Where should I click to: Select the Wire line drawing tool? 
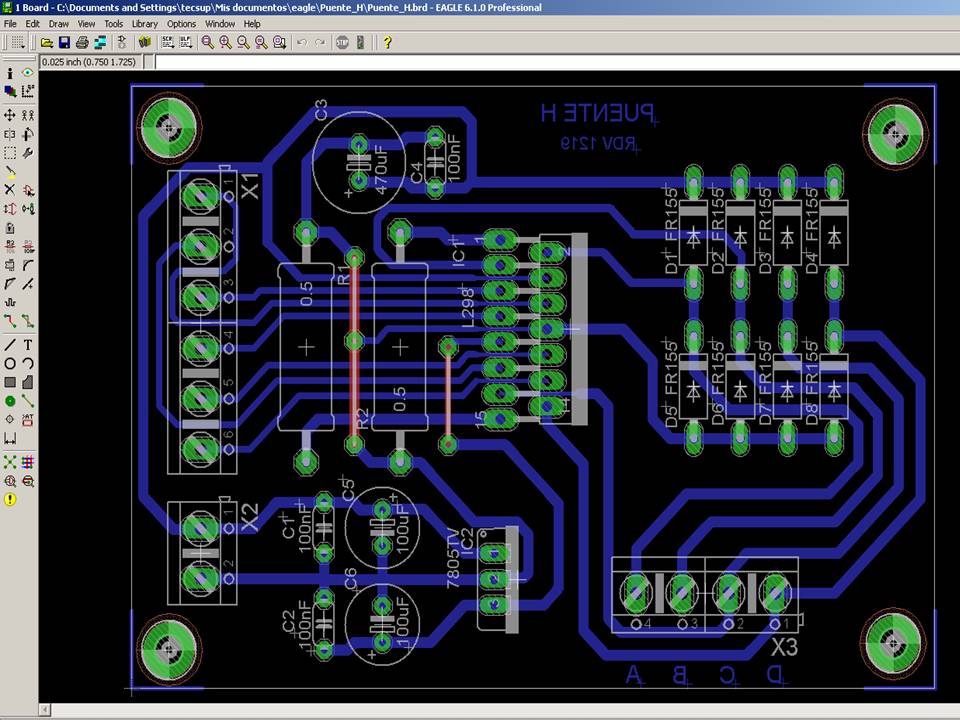(x=10, y=345)
